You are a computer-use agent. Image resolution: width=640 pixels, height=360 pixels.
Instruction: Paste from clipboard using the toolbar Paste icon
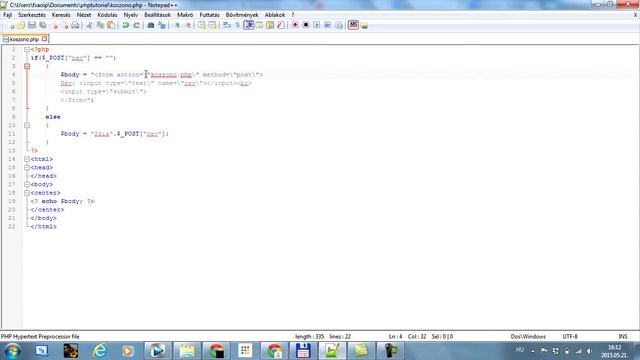[111, 25]
